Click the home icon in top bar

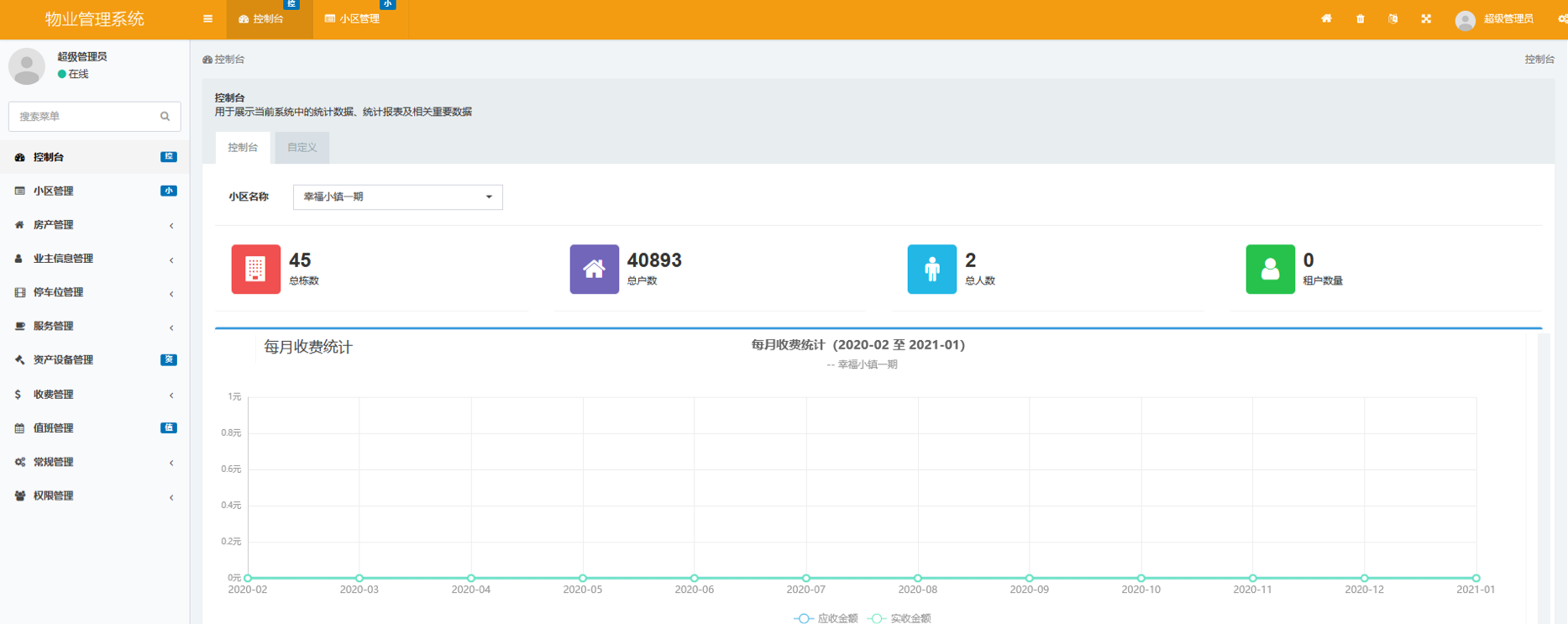[1326, 18]
